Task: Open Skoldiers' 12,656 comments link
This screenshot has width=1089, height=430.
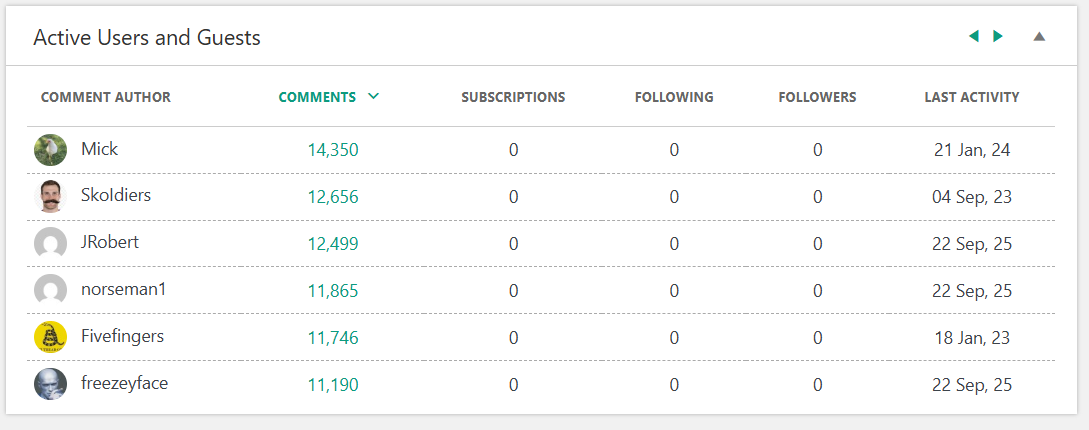Action: pyautogui.click(x=333, y=197)
